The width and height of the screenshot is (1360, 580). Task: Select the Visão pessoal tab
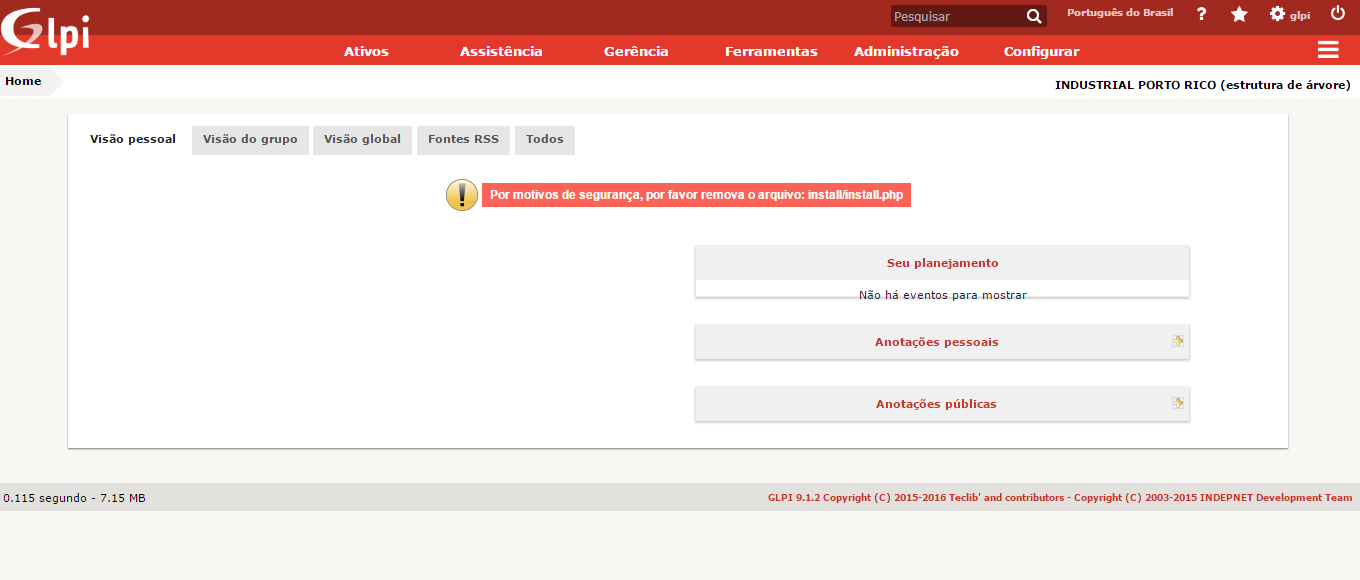pyautogui.click(x=133, y=140)
